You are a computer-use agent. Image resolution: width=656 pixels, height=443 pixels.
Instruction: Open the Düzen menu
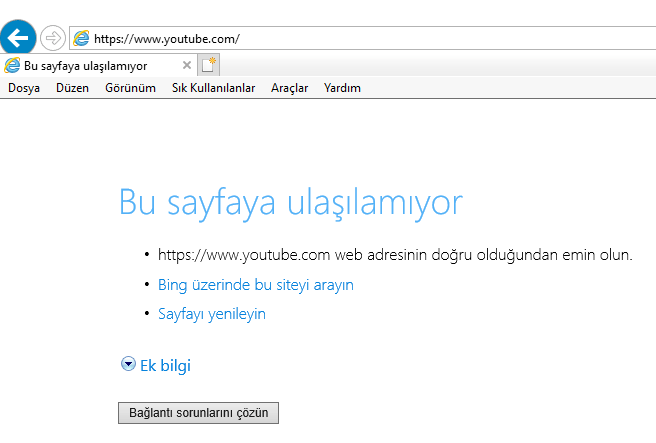tap(72, 88)
